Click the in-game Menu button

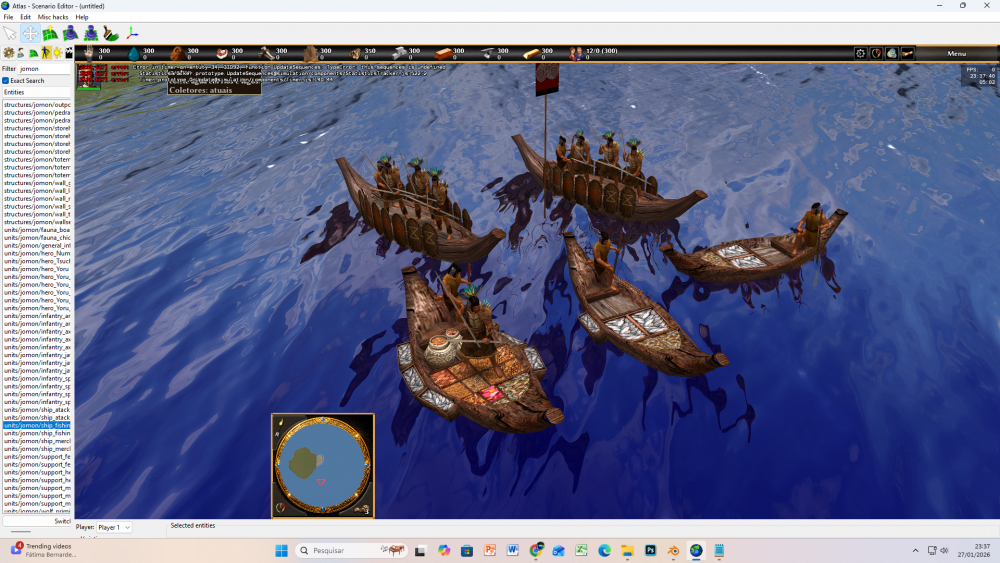(x=956, y=53)
